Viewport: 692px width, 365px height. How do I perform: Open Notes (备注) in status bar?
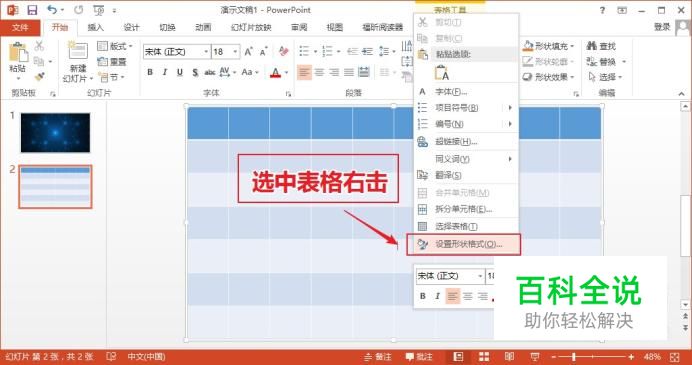pyautogui.click(x=378, y=357)
